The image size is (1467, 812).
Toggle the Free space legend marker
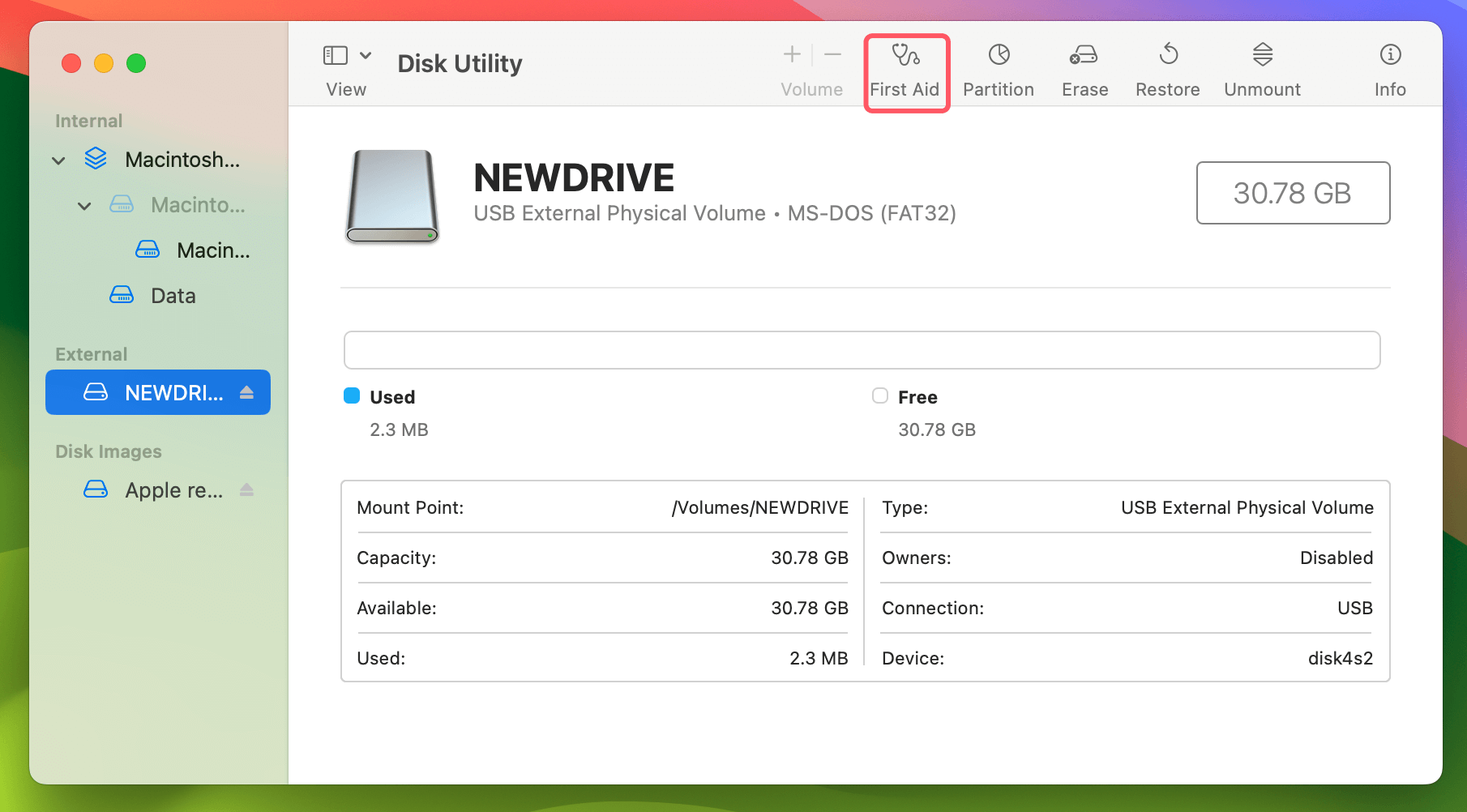[879, 396]
